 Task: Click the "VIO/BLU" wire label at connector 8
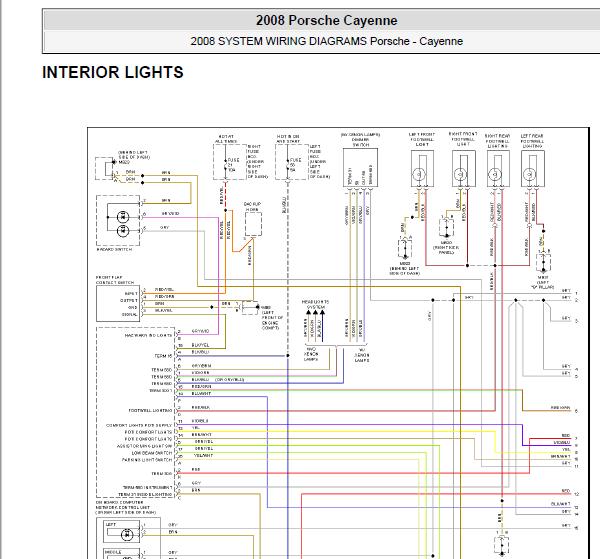[562, 442]
